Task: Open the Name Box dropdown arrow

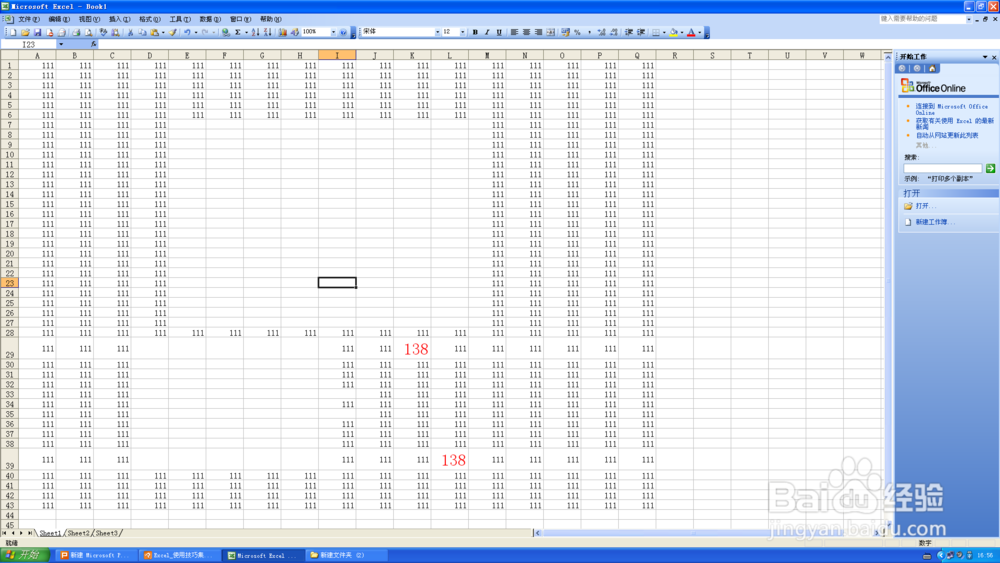Action: tap(61, 44)
